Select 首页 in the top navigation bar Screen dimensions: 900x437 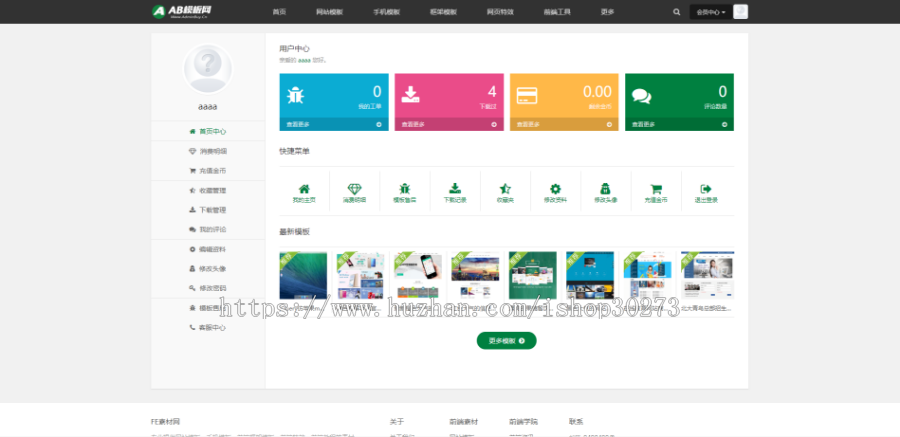(x=279, y=12)
